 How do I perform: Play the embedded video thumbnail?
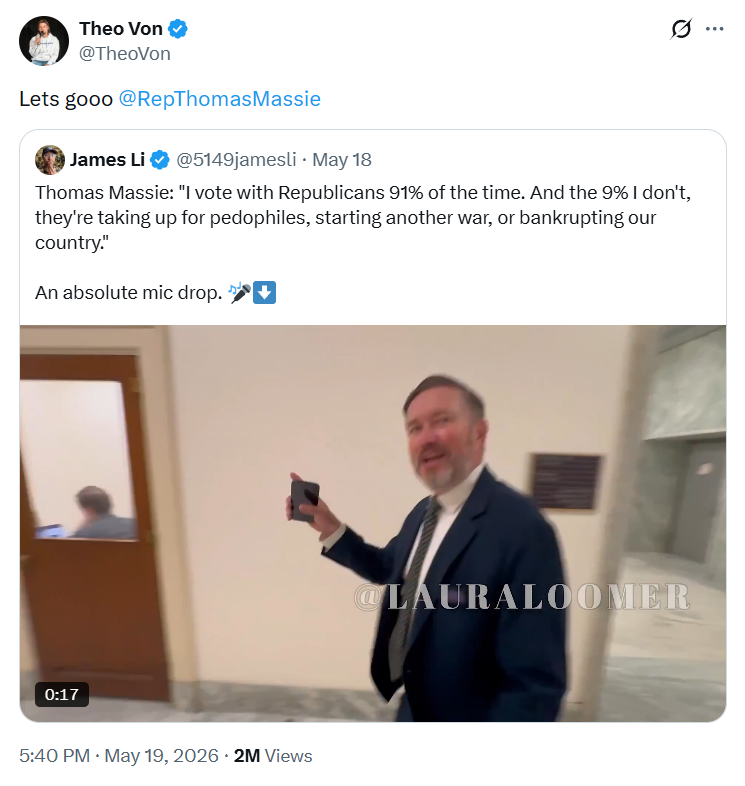tap(373, 523)
